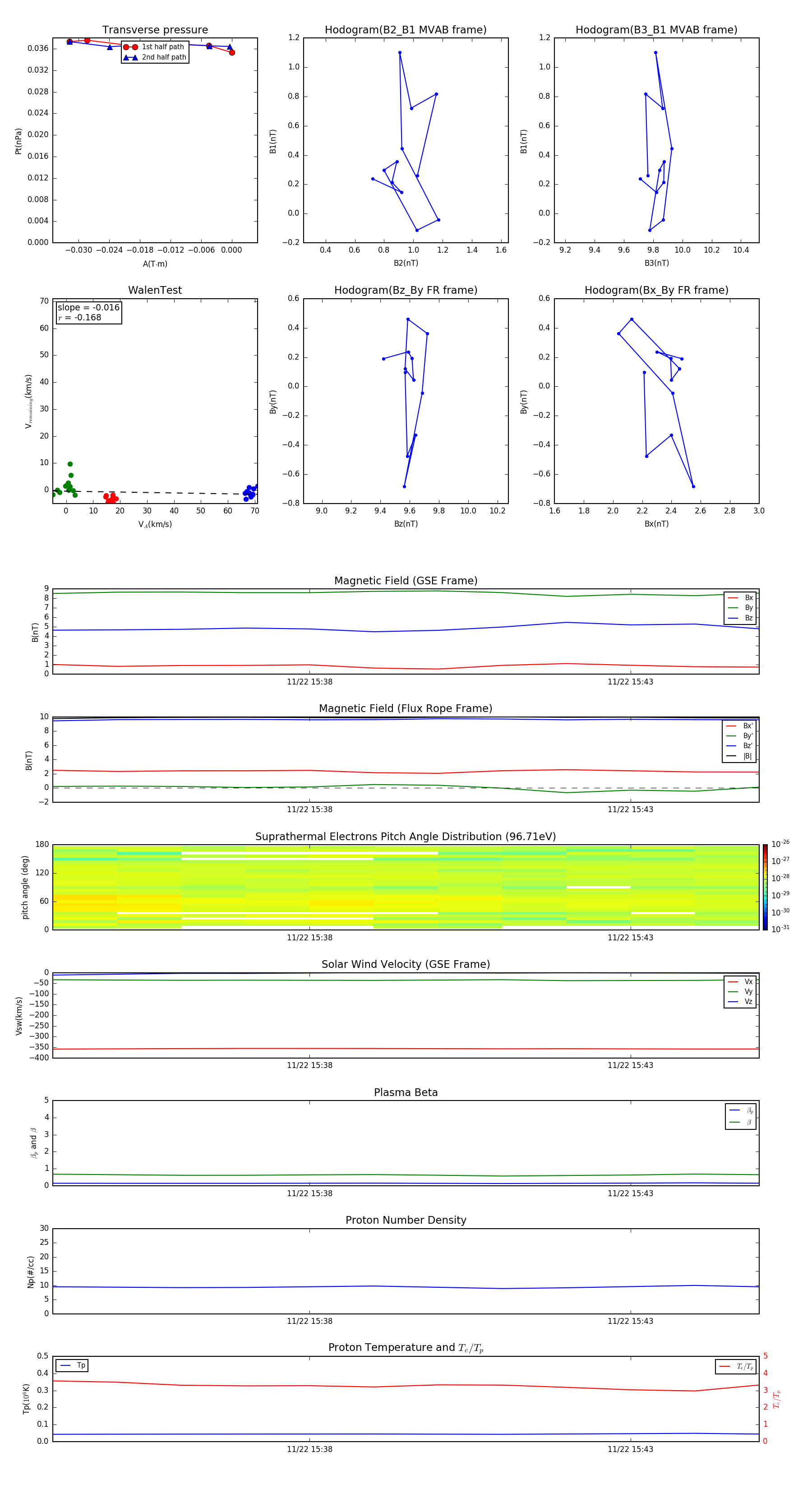Screen dimensions: 812x1489
Task: Click the green outlier point near 10 in WalenTest
Action: [70, 464]
